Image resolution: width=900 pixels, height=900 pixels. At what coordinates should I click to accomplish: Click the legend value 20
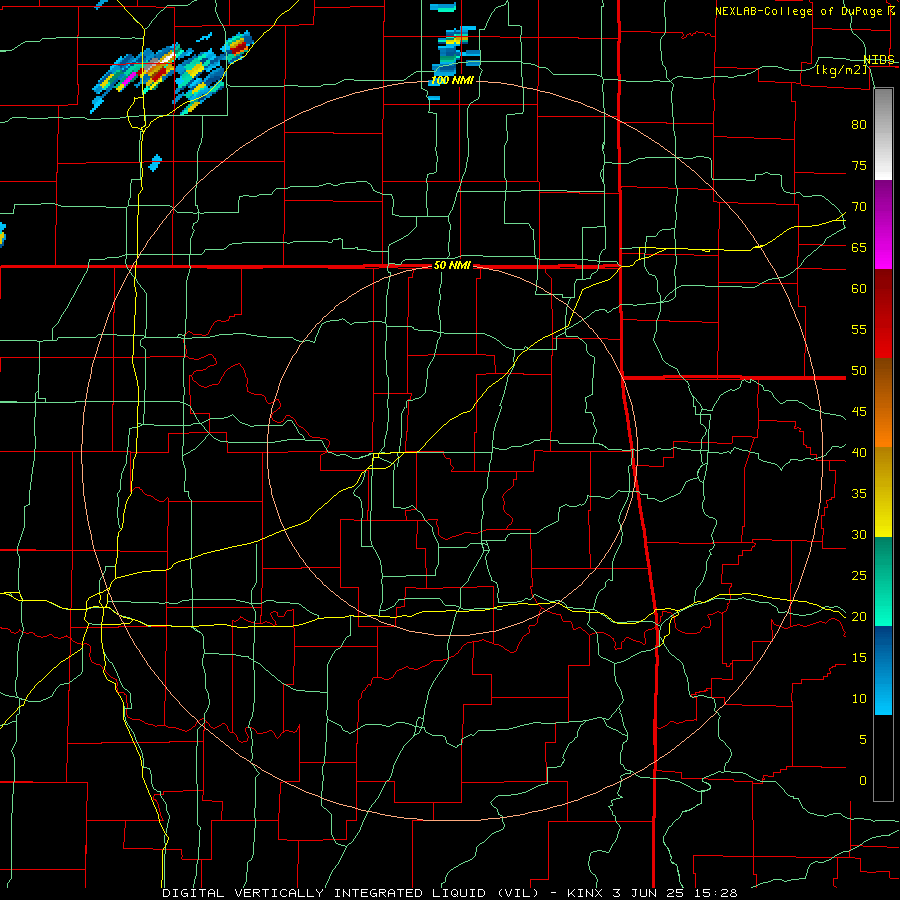pos(859,616)
